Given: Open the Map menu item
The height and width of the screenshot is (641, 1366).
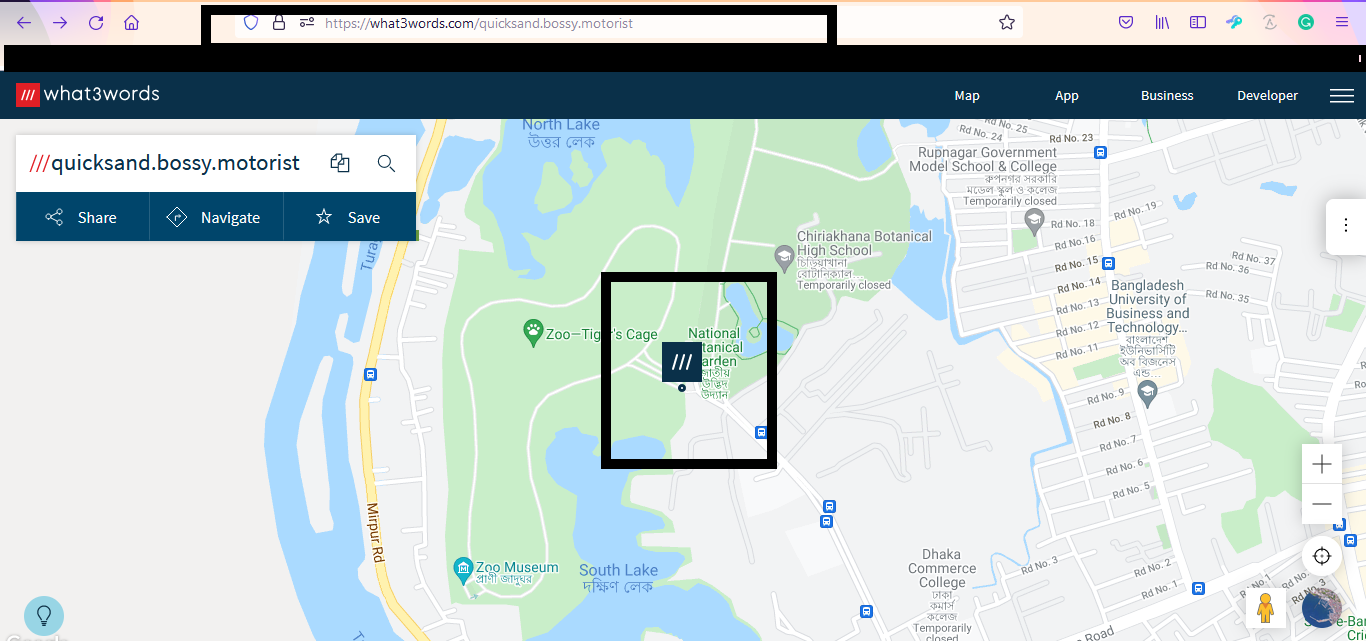Looking at the screenshot, I should click(967, 96).
